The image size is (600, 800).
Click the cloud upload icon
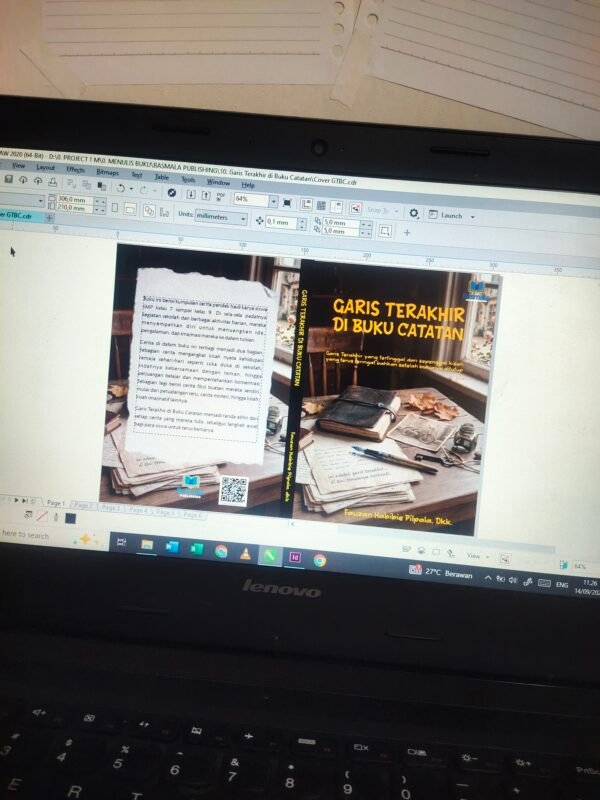pos(38,181)
